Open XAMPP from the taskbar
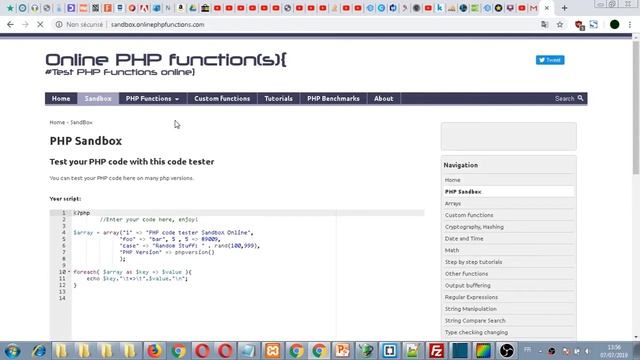The height and width of the screenshot is (360, 640). pos(272,351)
